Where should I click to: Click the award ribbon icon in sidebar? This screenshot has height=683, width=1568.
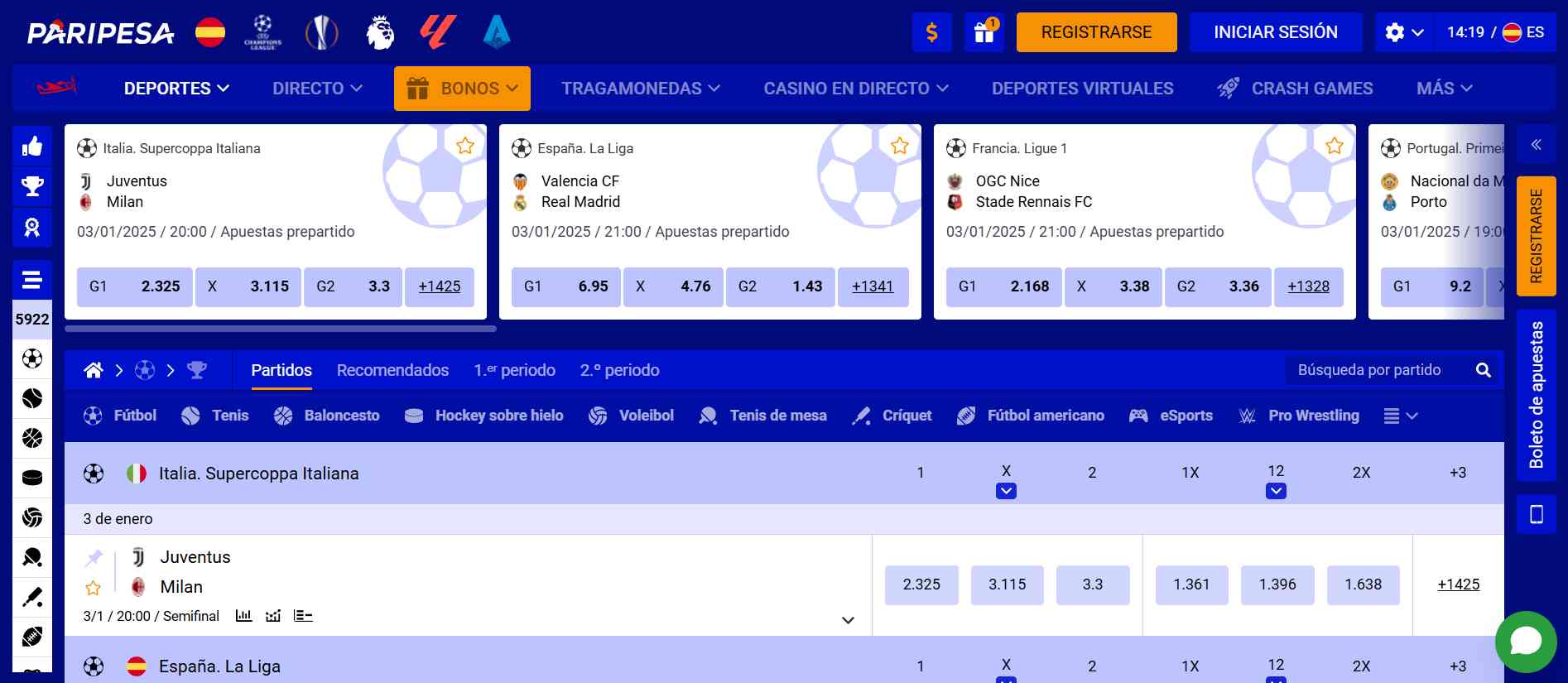[x=32, y=227]
